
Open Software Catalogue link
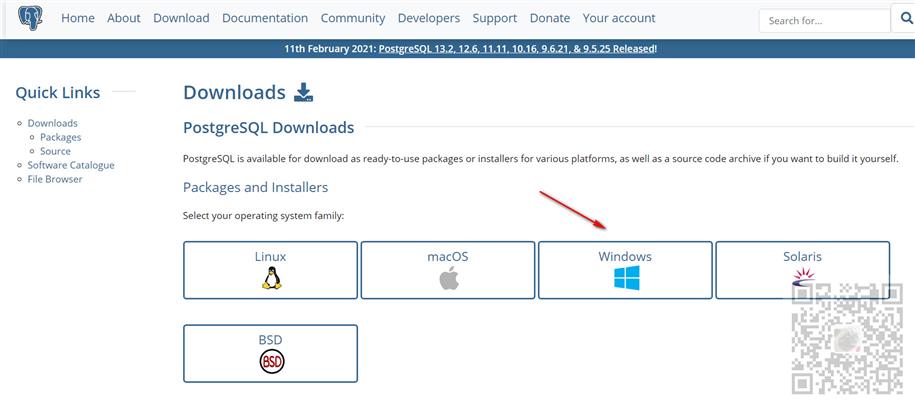click(x=71, y=165)
